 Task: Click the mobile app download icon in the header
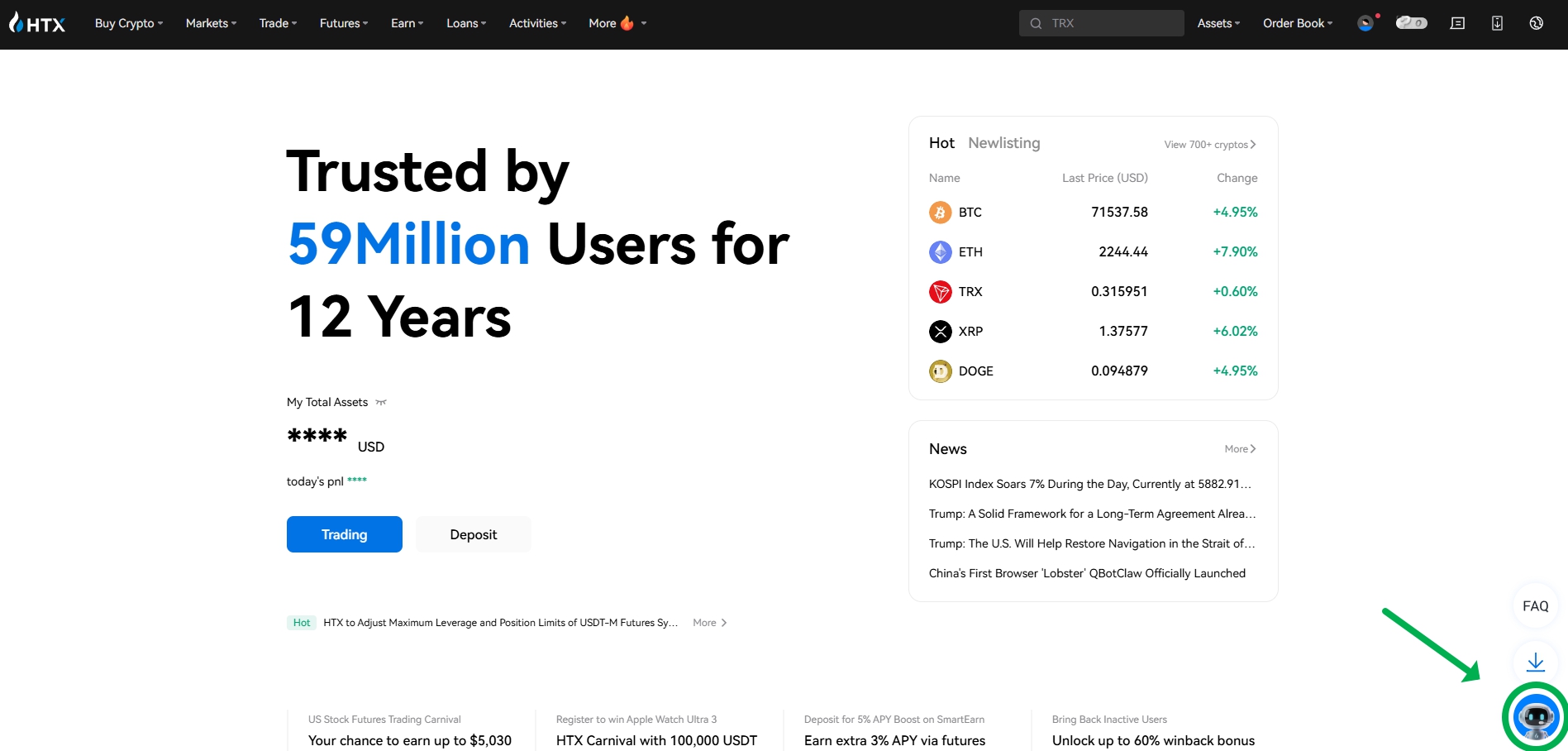pos(1497,23)
